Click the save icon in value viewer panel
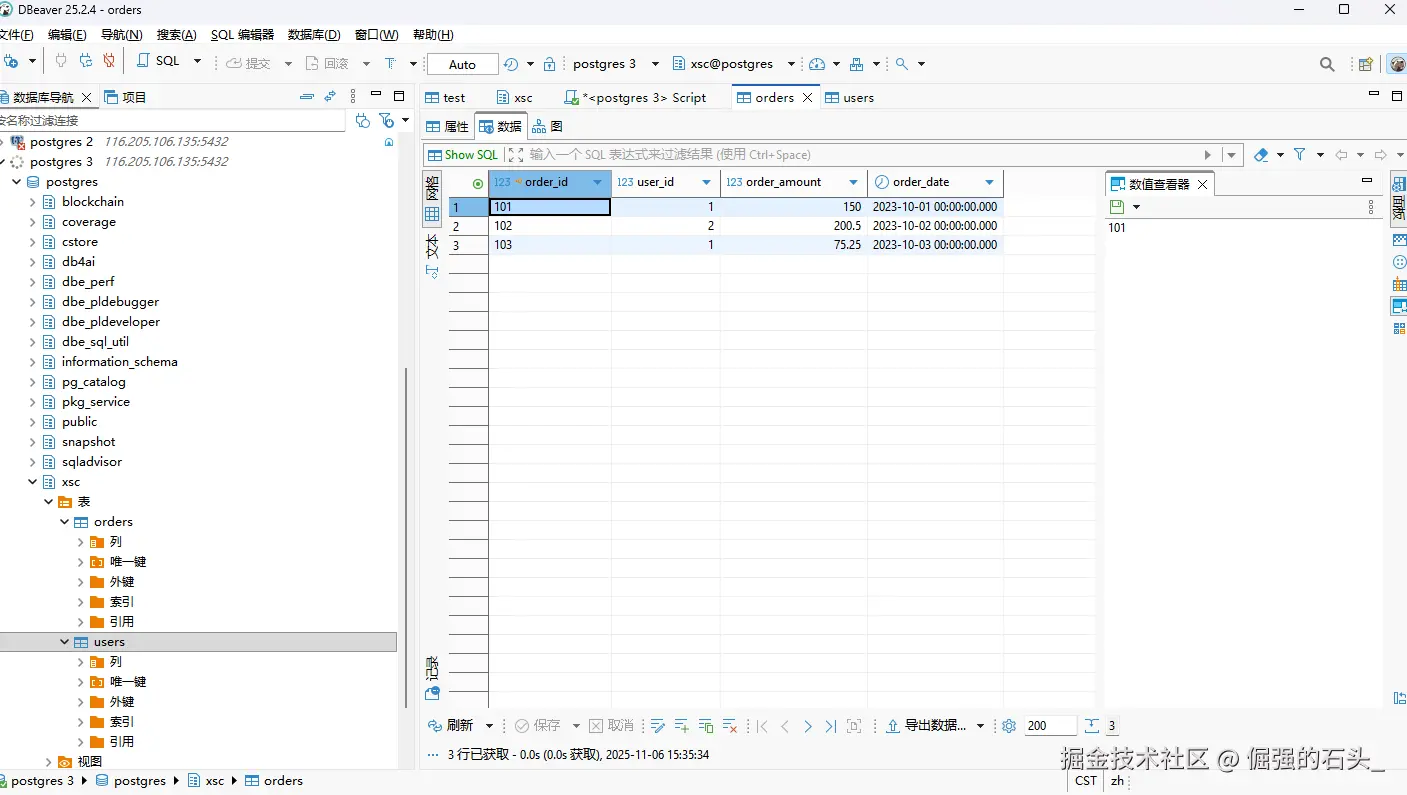This screenshot has width=1407, height=795. coord(1117,207)
